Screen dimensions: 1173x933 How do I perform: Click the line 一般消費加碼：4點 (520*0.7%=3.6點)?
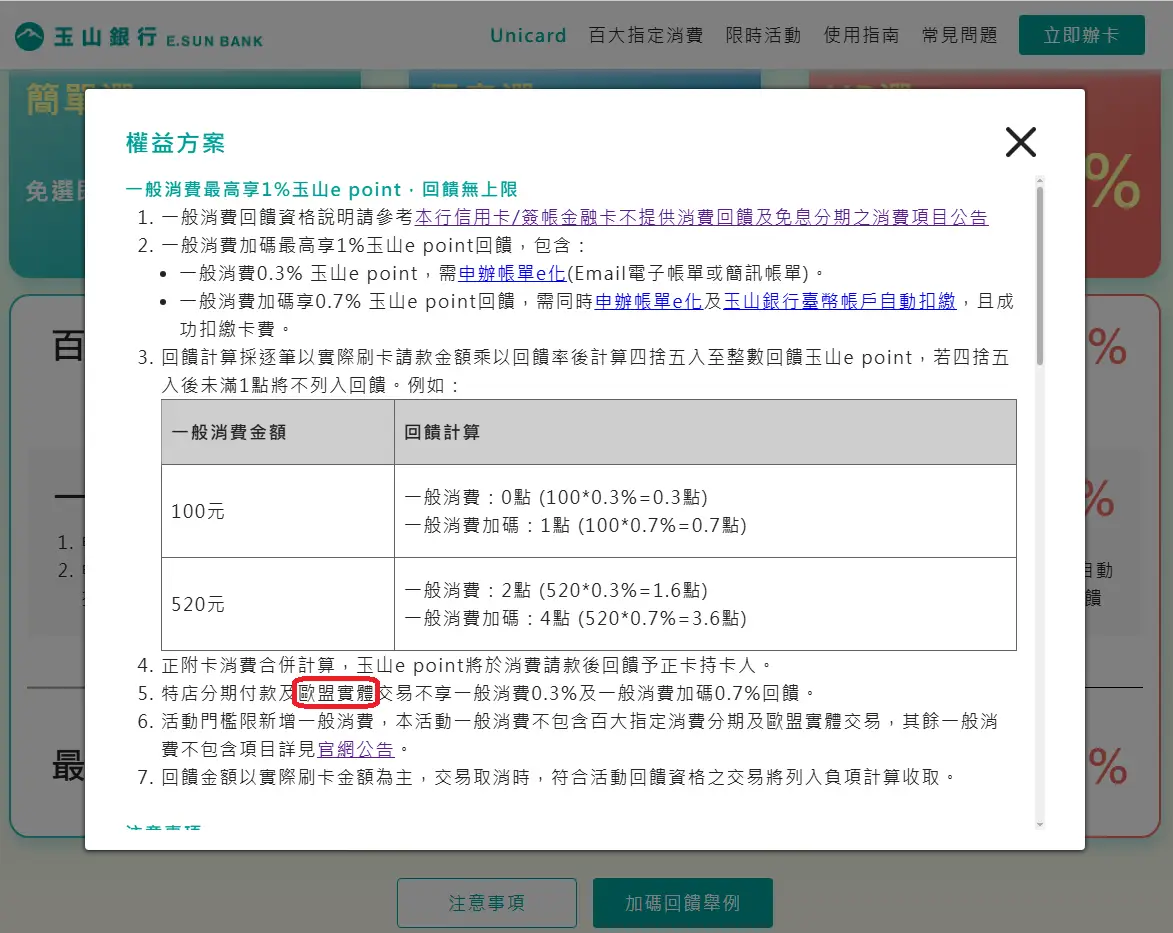click(575, 618)
